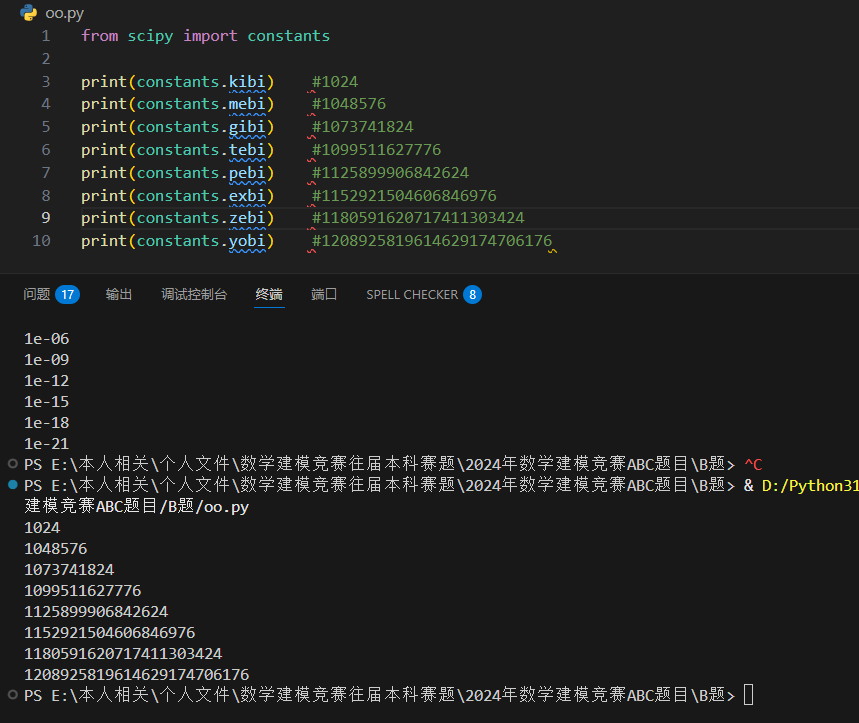Open the 调试控制台 debug console tab
The height and width of the screenshot is (723, 859).
(x=194, y=294)
